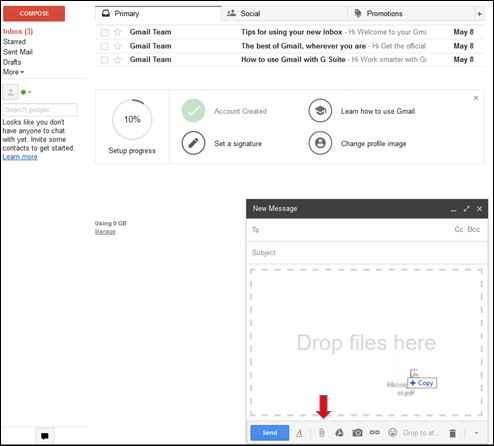Image resolution: width=494 pixels, height=446 pixels.
Task: Open the Sent Mail folder
Action: (x=18, y=52)
